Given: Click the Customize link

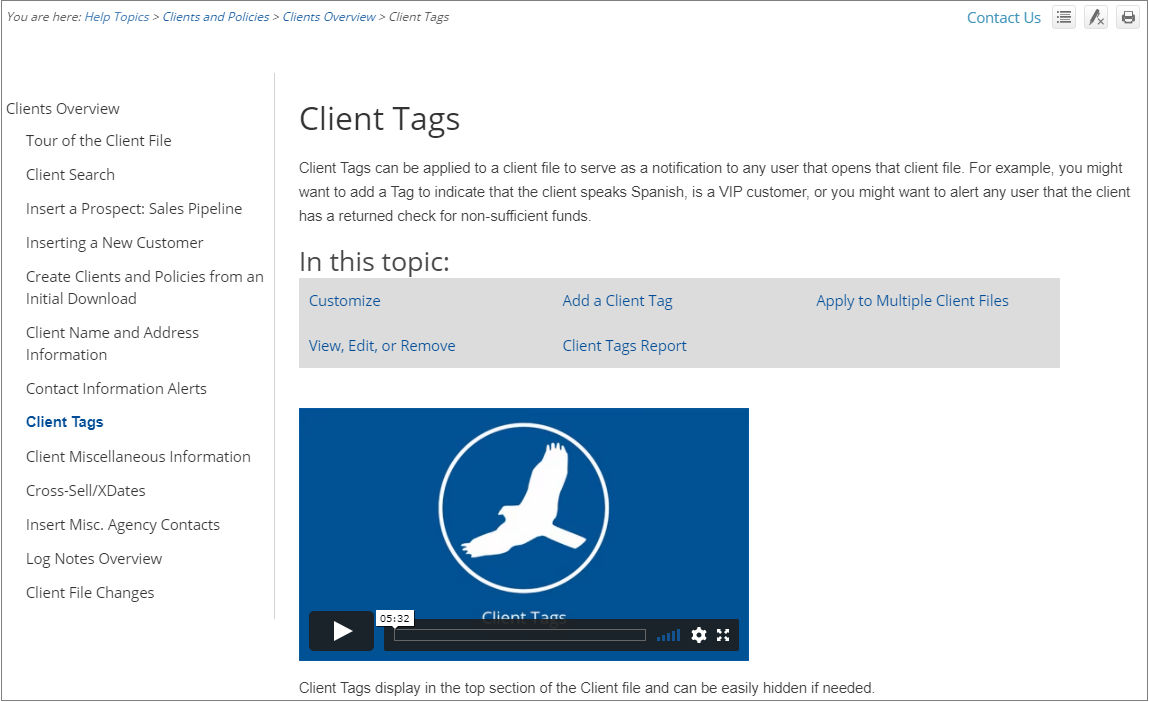Looking at the screenshot, I should point(344,300).
